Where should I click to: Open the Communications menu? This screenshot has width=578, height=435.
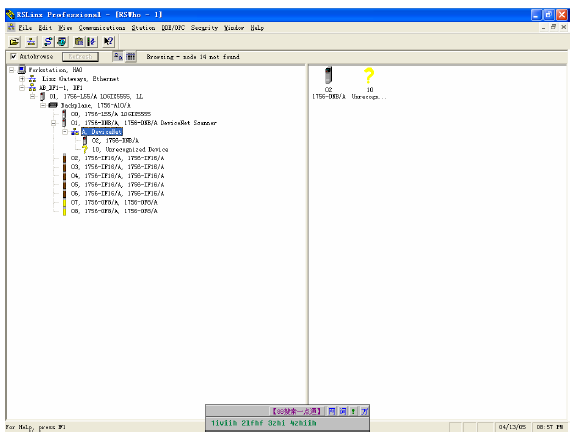click(102, 28)
